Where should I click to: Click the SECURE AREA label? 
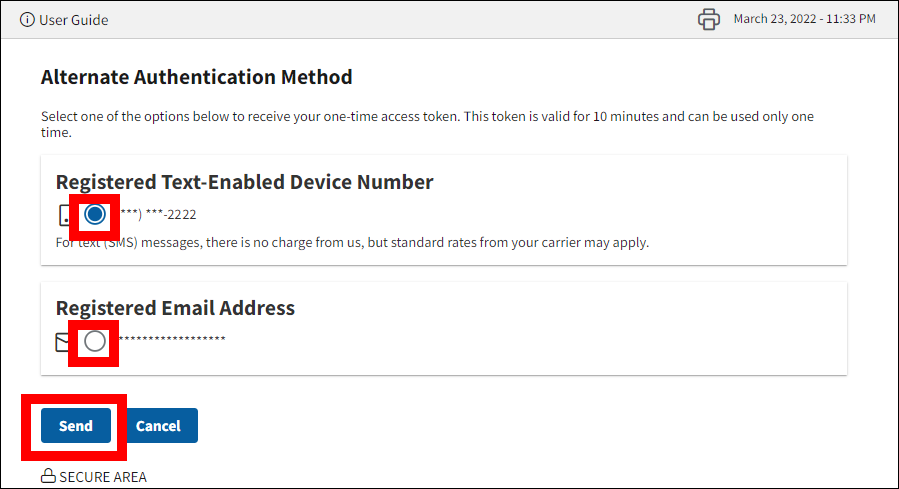click(x=103, y=477)
